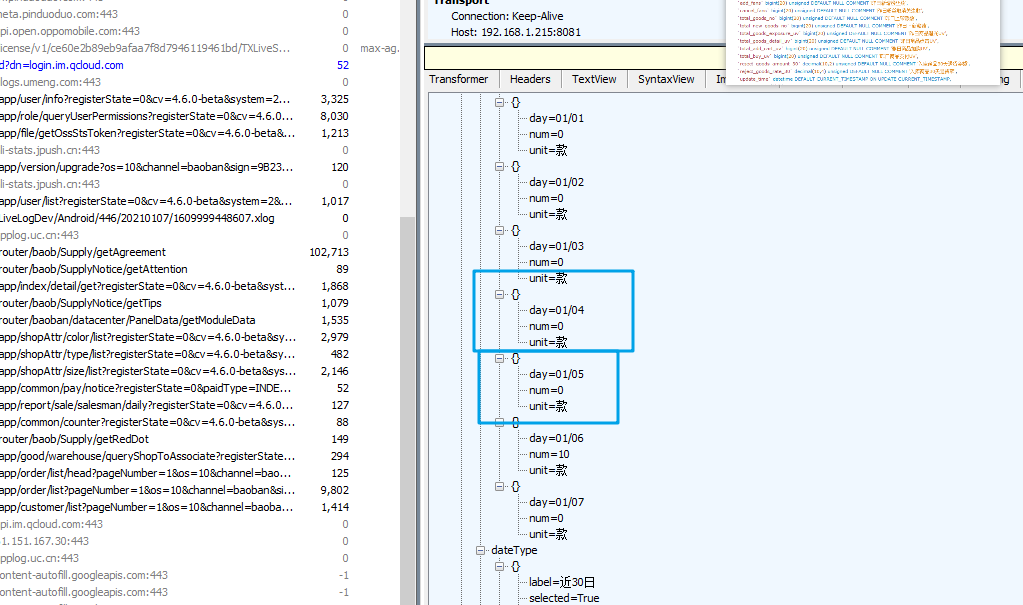1023x605 pixels.
Task: Switch to the Transformer tab
Action: click(459, 79)
